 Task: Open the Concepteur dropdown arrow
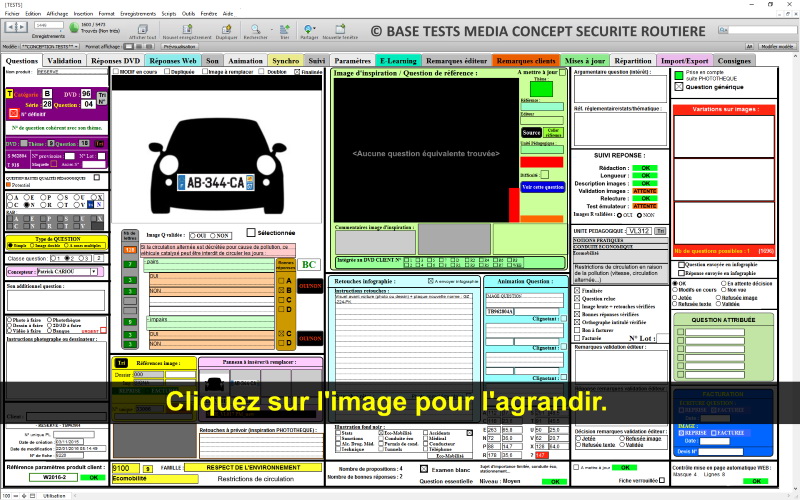(94, 271)
